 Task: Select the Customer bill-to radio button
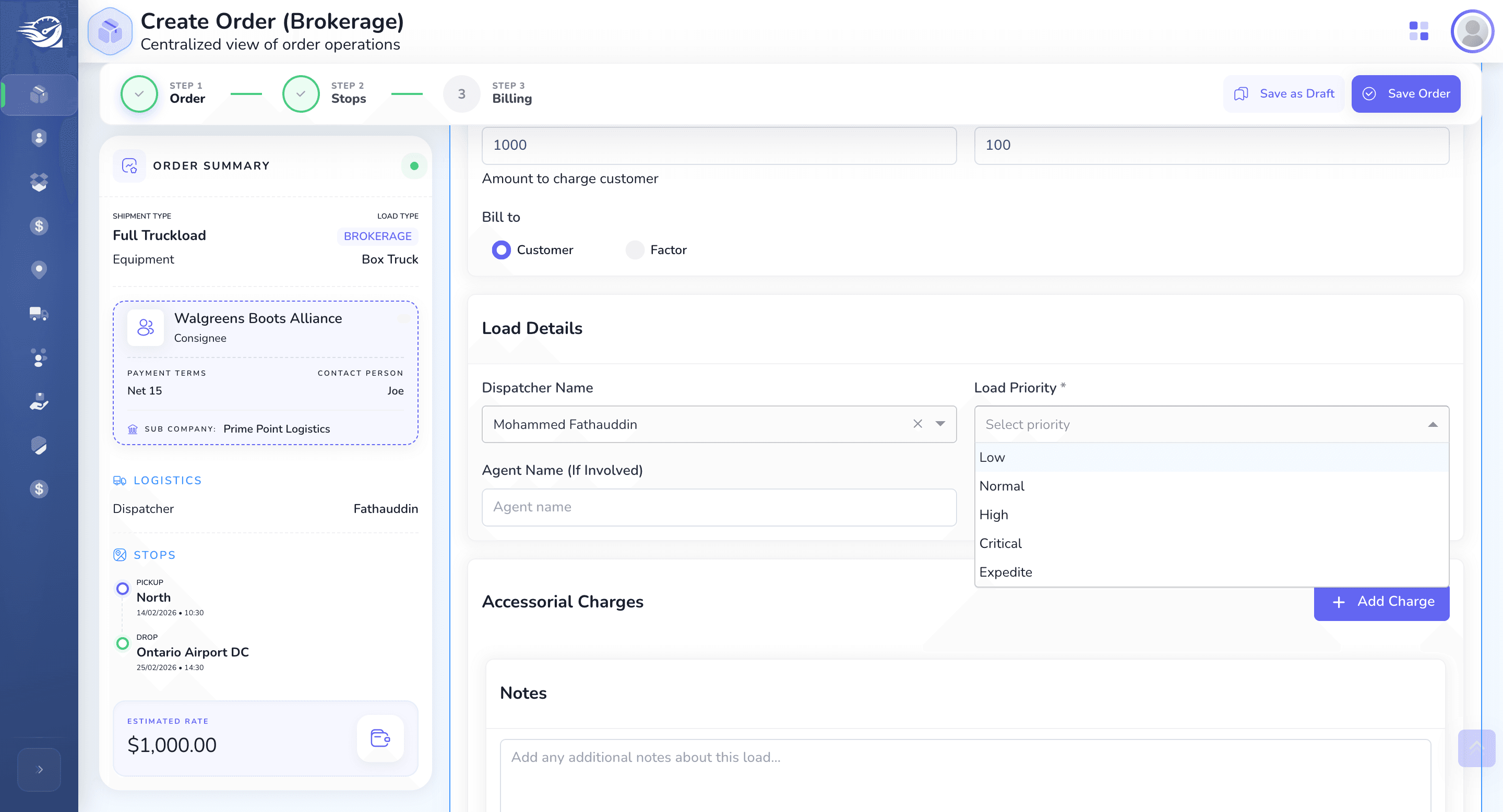click(x=500, y=249)
